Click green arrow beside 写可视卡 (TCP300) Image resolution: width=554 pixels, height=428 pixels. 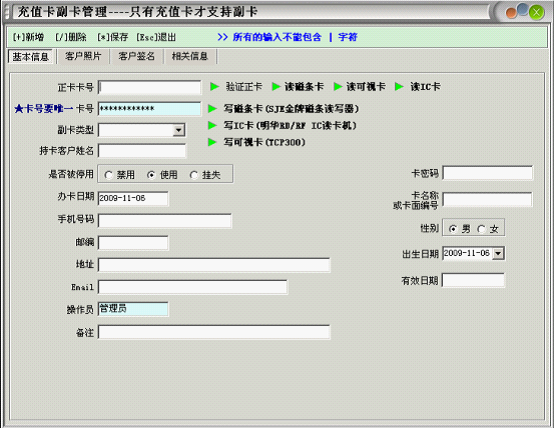(x=212, y=142)
